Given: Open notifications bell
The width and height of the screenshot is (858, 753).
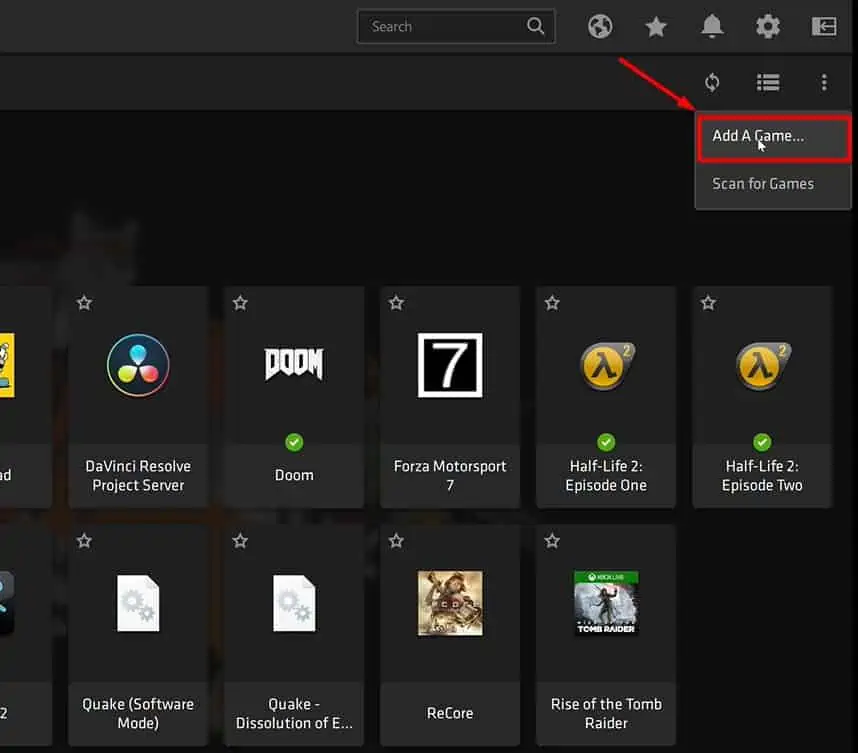Looking at the screenshot, I should [712, 26].
